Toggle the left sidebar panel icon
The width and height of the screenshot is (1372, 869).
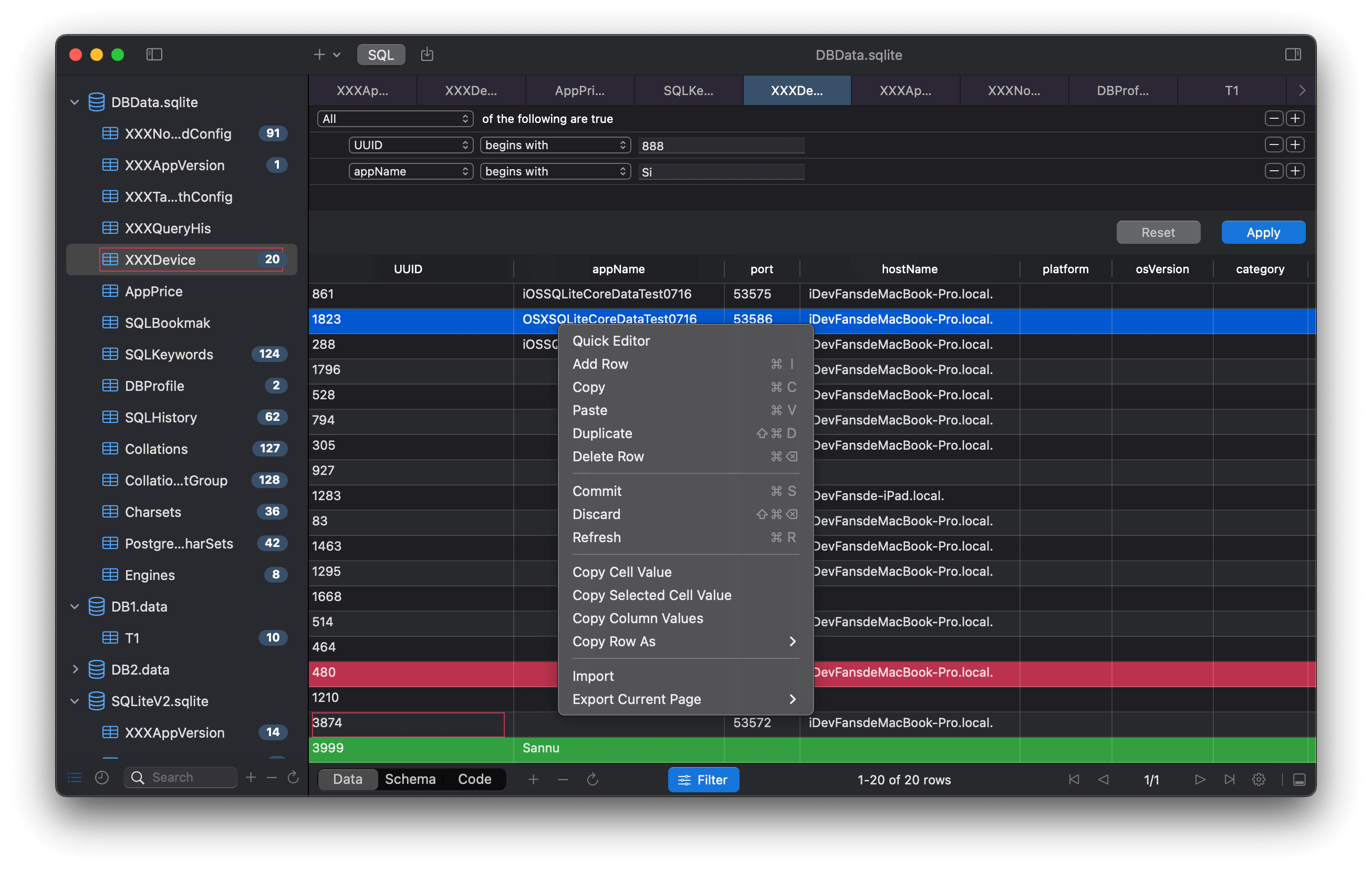[x=154, y=54]
